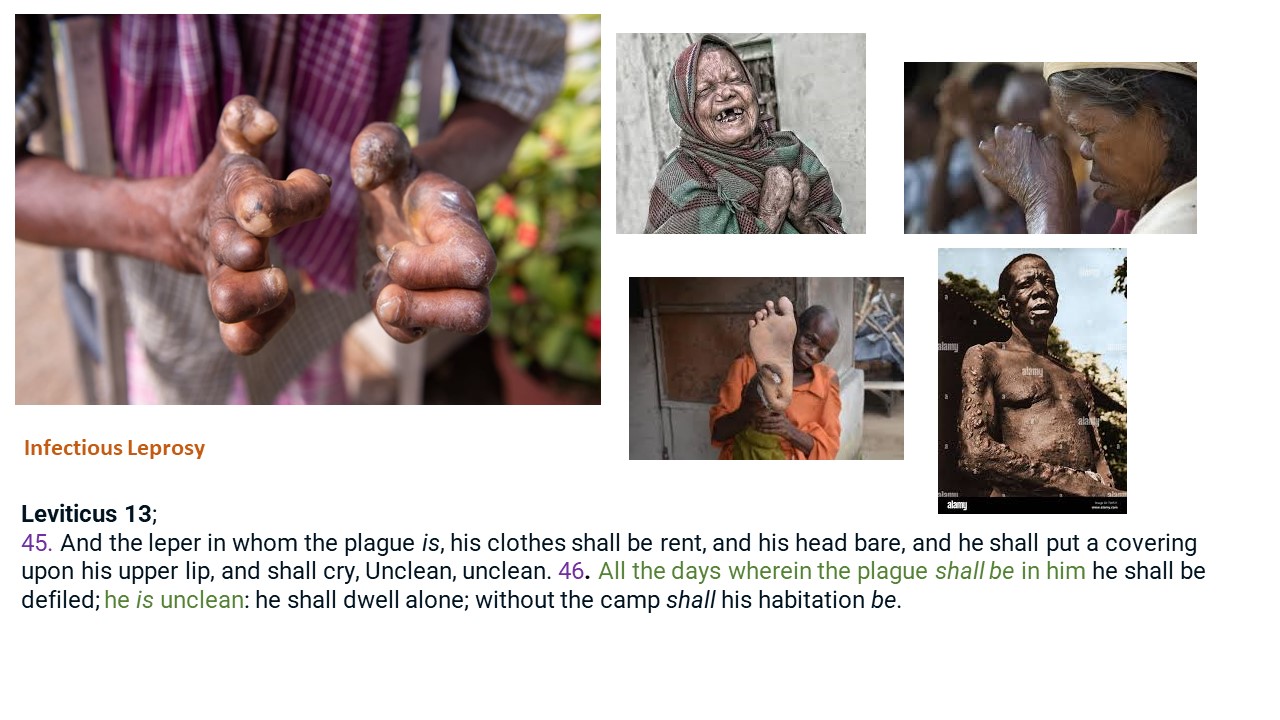The height and width of the screenshot is (720, 1280).
Task: Click the Infectious Leprosy heading
Action: (114, 448)
